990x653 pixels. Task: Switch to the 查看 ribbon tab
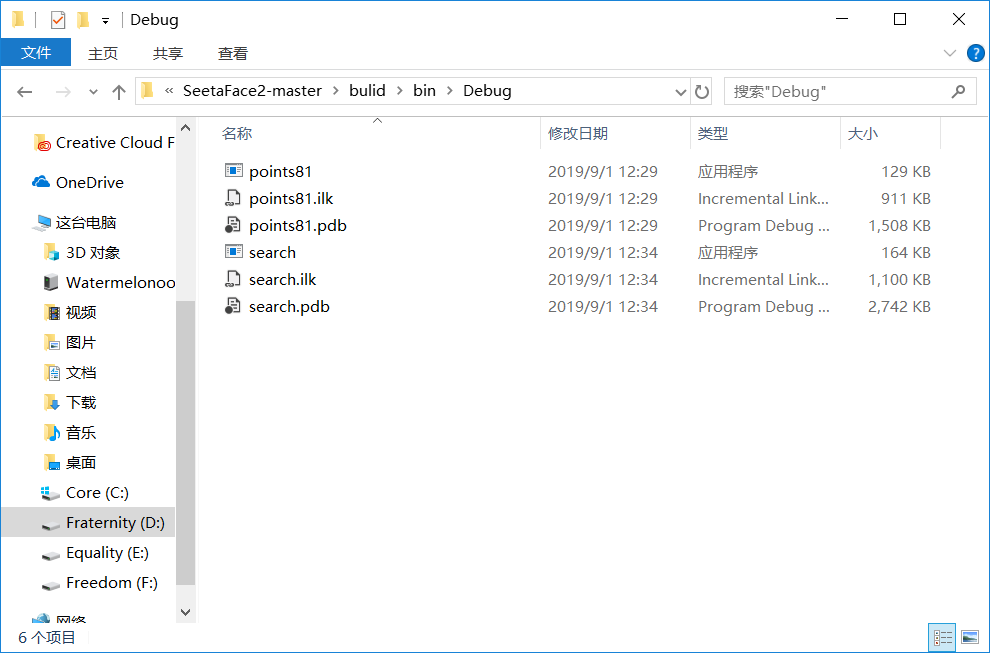point(232,53)
